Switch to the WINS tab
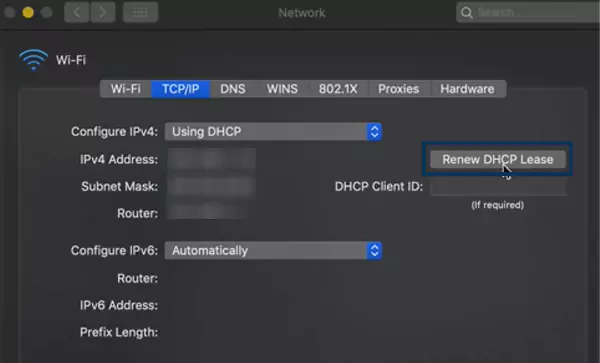Screen dimensions: 600x363 coord(282,89)
